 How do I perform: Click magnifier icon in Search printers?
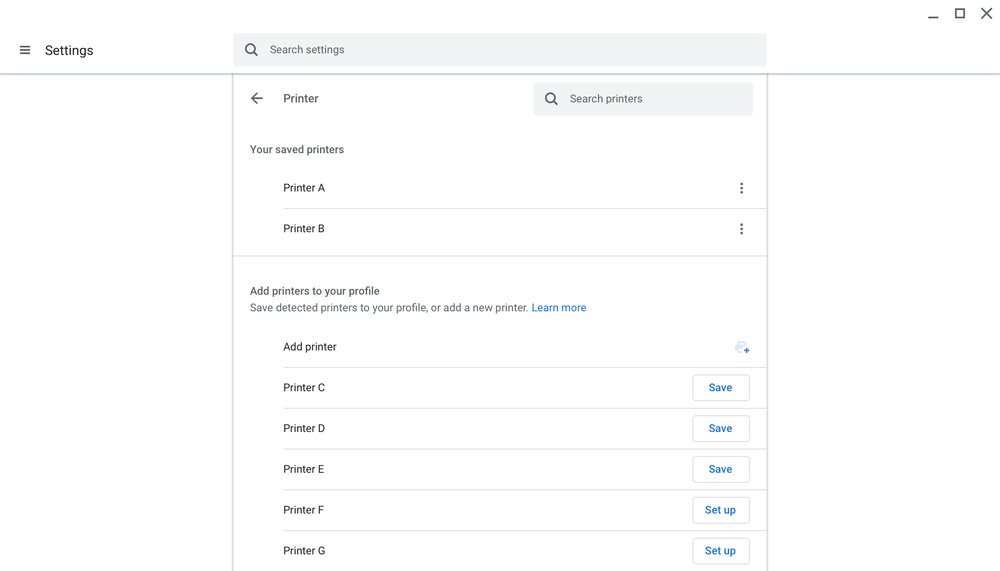click(x=551, y=99)
